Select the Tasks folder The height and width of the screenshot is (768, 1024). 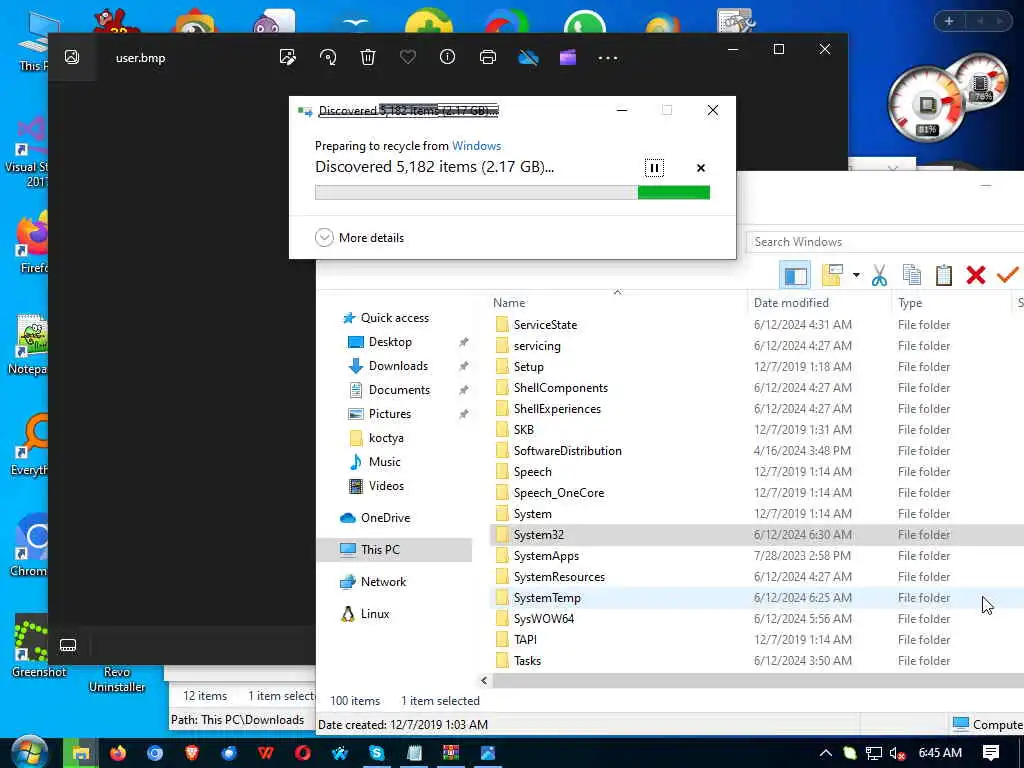(x=527, y=661)
